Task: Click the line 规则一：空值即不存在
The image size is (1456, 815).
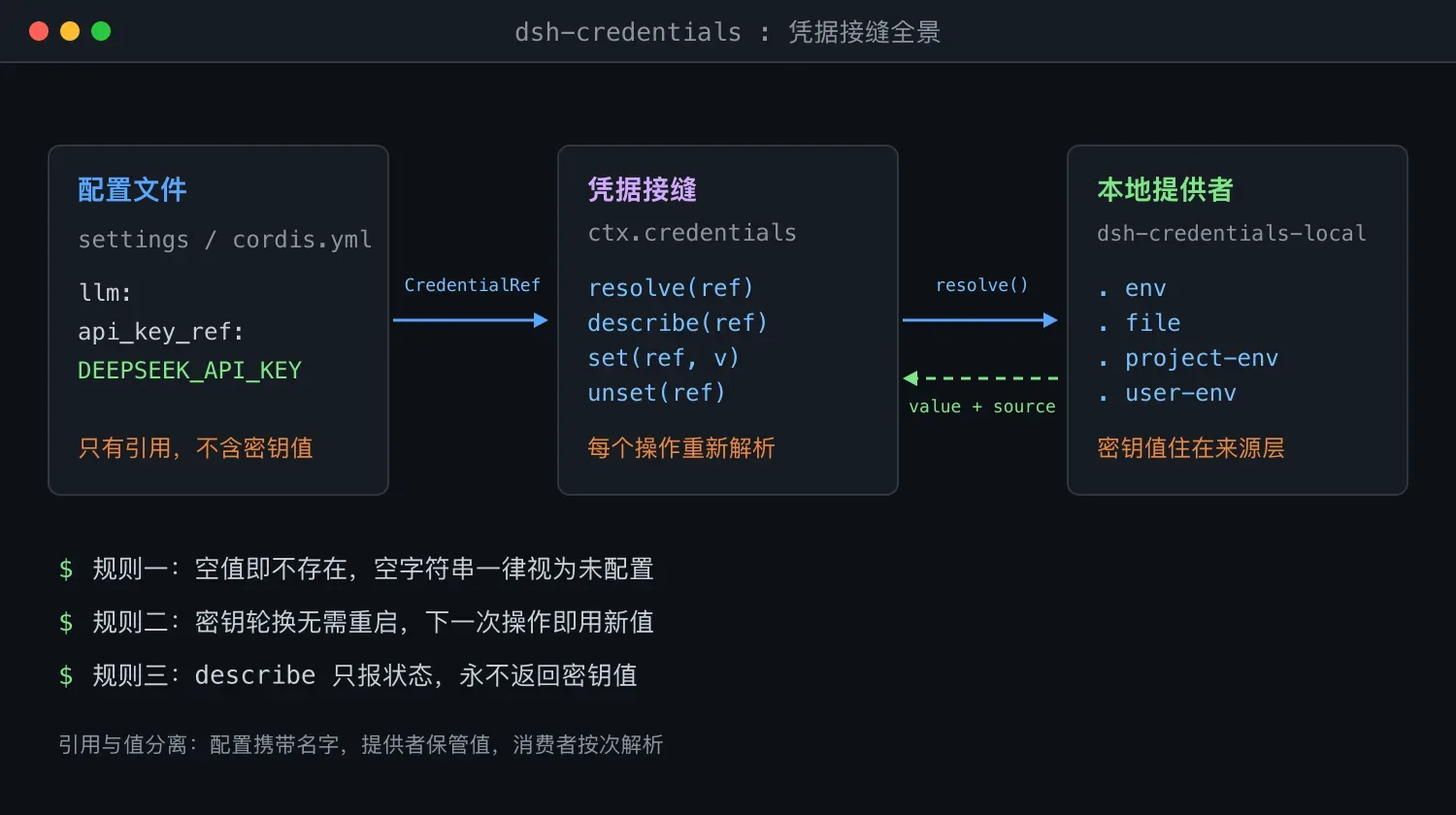Action: 356,569
